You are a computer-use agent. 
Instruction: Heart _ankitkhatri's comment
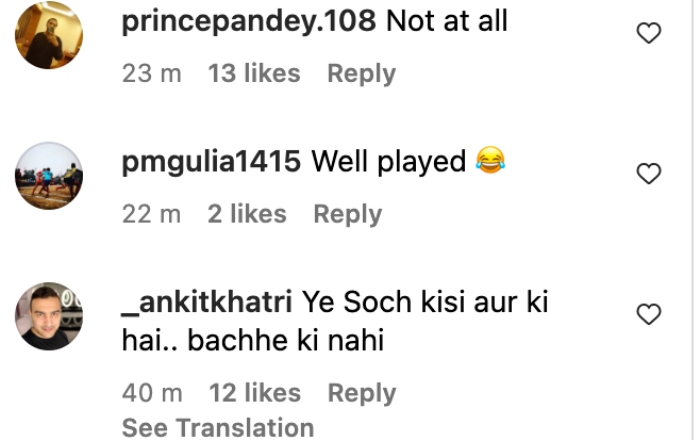(649, 314)
